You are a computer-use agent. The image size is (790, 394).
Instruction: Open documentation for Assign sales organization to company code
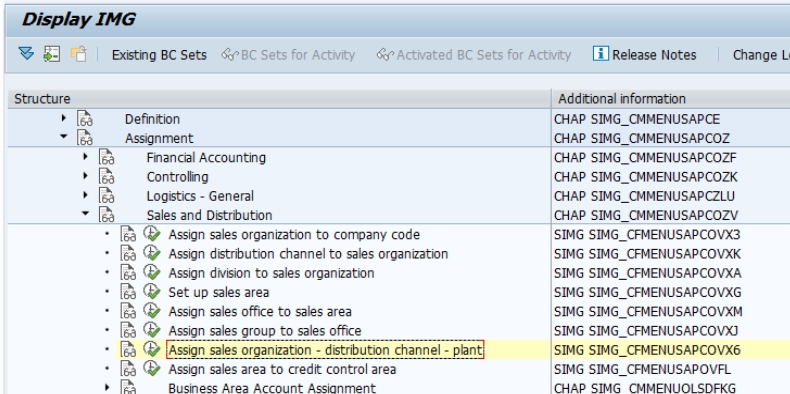128,234
